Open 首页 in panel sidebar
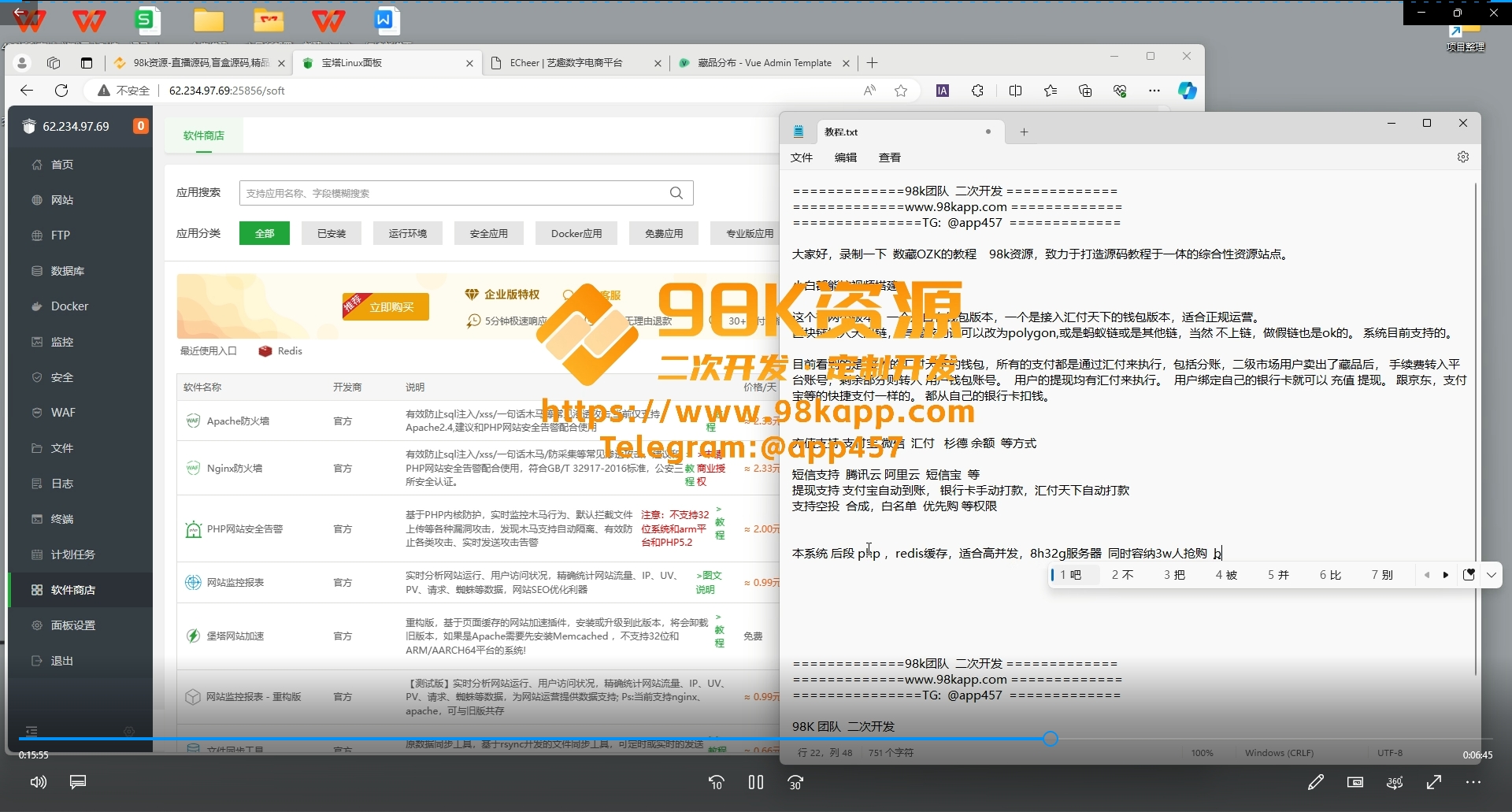Image resolution: width=1512 pixels, height=812 pixels. 80,165
